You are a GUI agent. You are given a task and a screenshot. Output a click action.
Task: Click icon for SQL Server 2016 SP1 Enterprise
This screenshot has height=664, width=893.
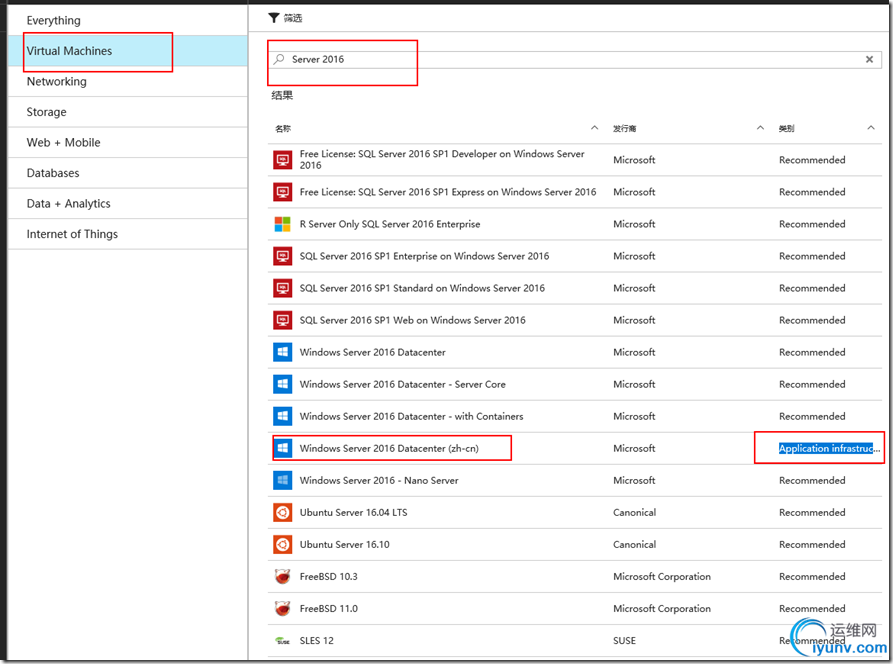click(x=282, y=256)
